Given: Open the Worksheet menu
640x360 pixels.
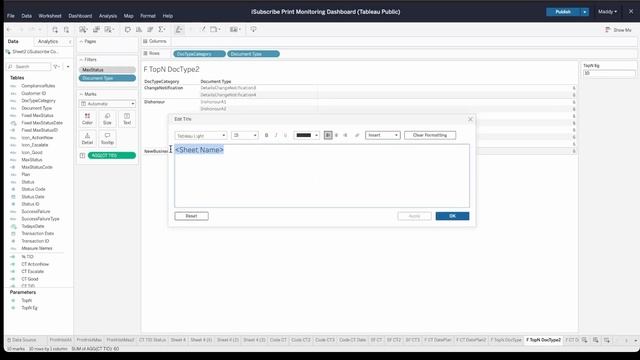Looking at the screenshot, I should pos(50,16).
